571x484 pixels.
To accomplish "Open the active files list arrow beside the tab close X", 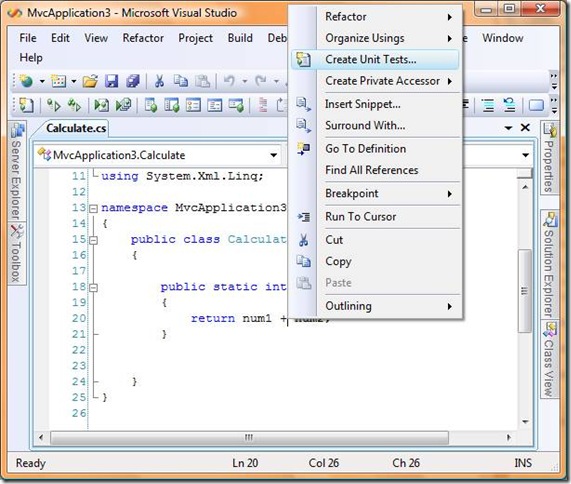I will (508, 128).
